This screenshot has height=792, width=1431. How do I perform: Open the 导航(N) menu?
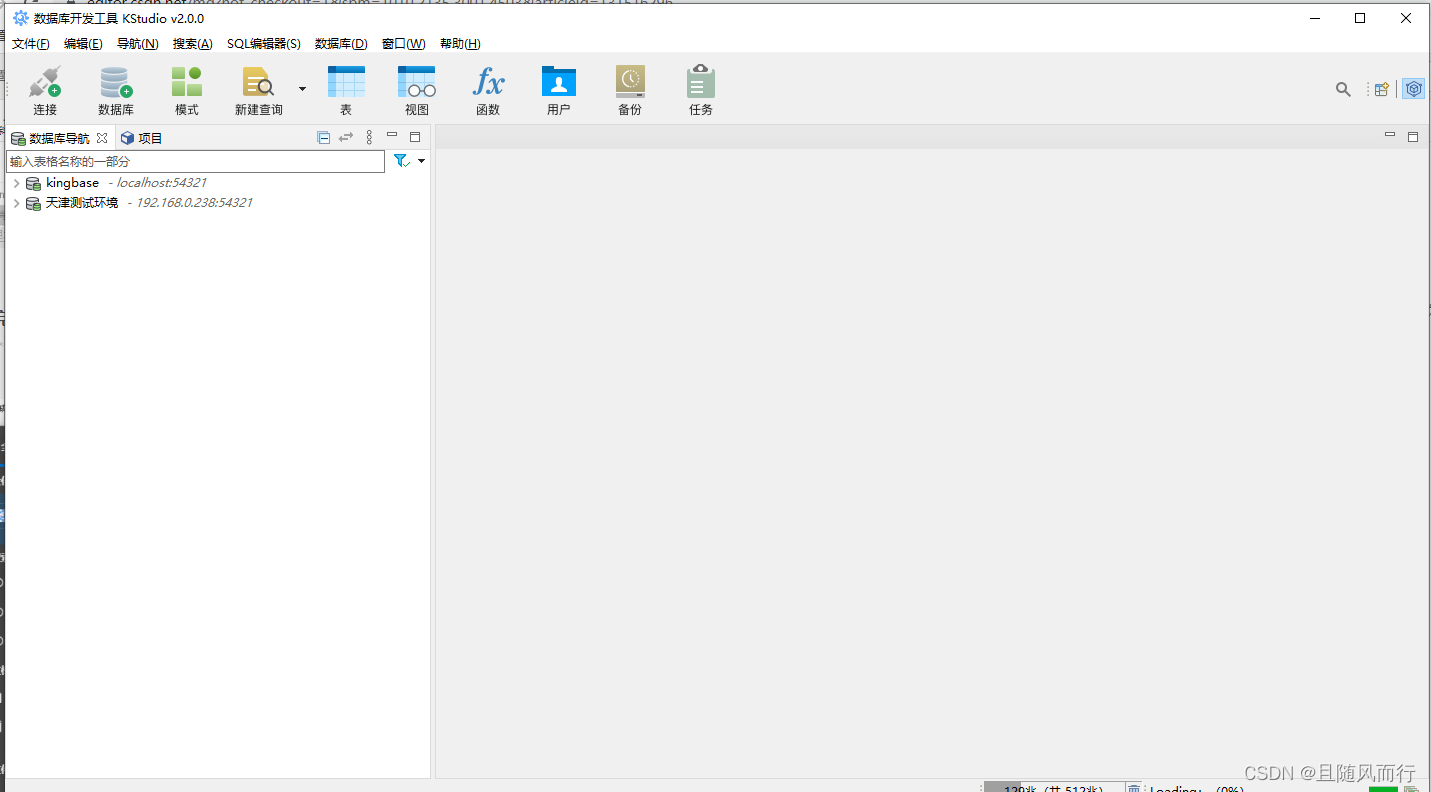click(137, 44)
